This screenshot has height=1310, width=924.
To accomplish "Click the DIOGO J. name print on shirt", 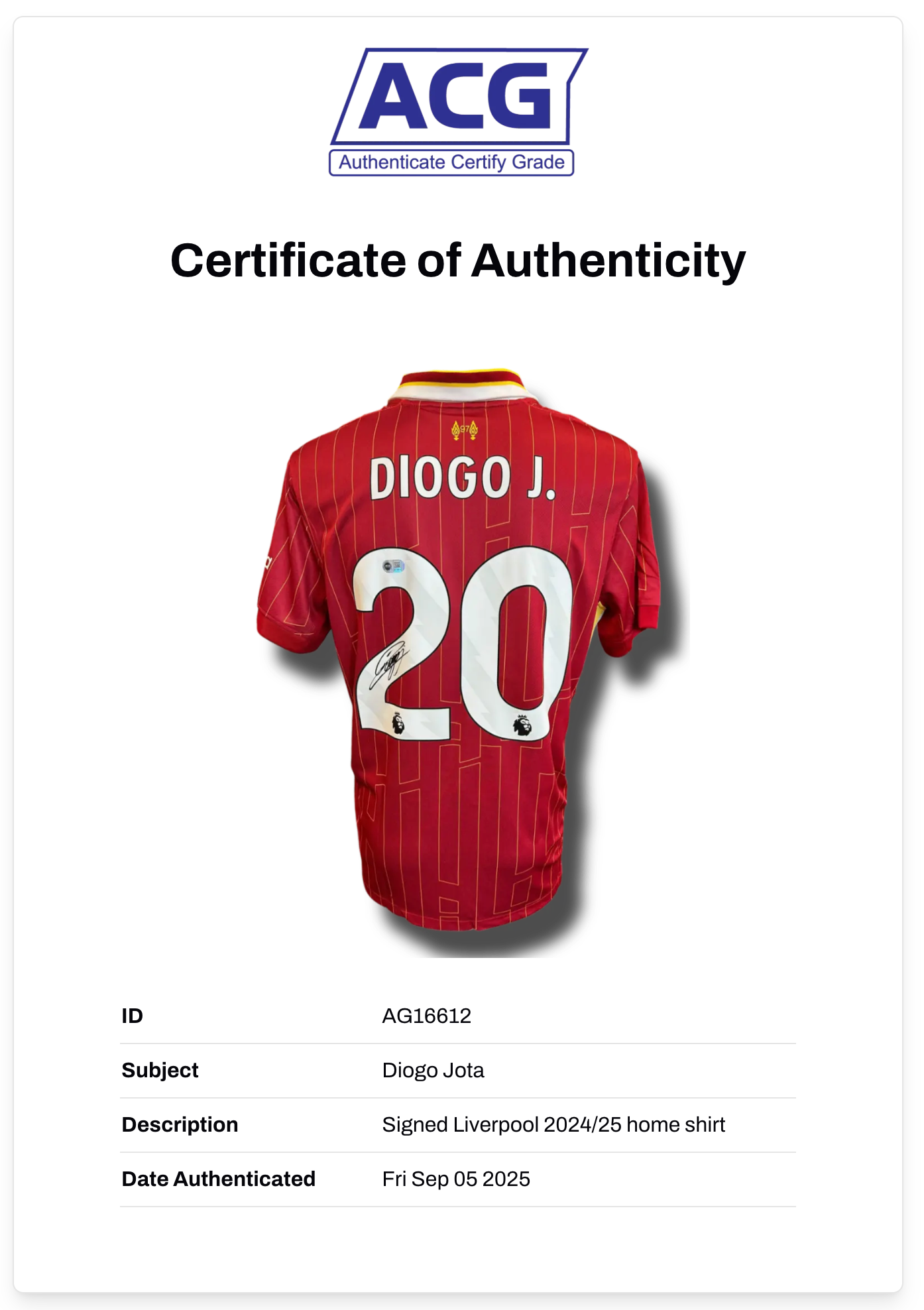I will point(461,477).
